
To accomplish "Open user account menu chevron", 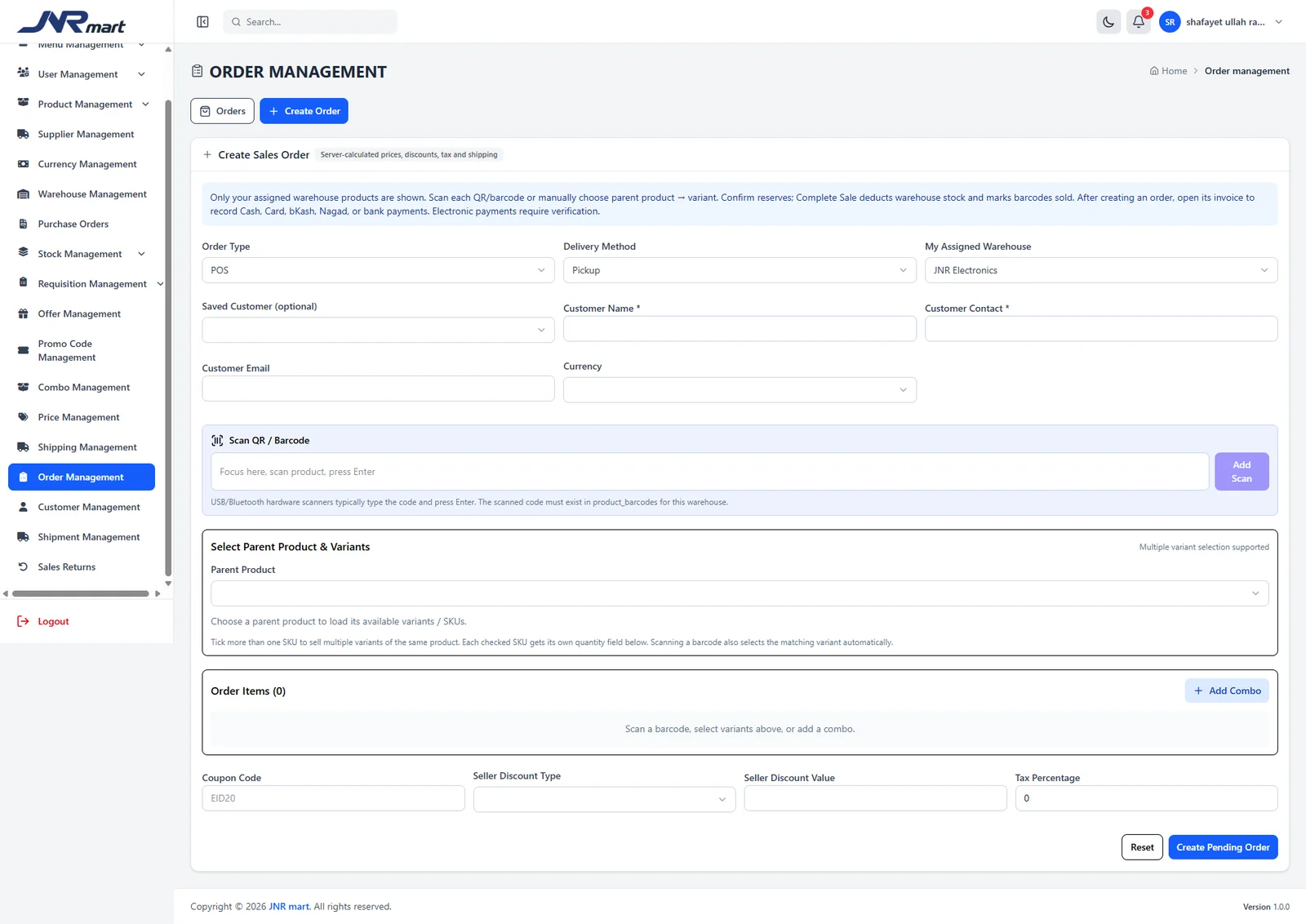I will pos(1279,22).
